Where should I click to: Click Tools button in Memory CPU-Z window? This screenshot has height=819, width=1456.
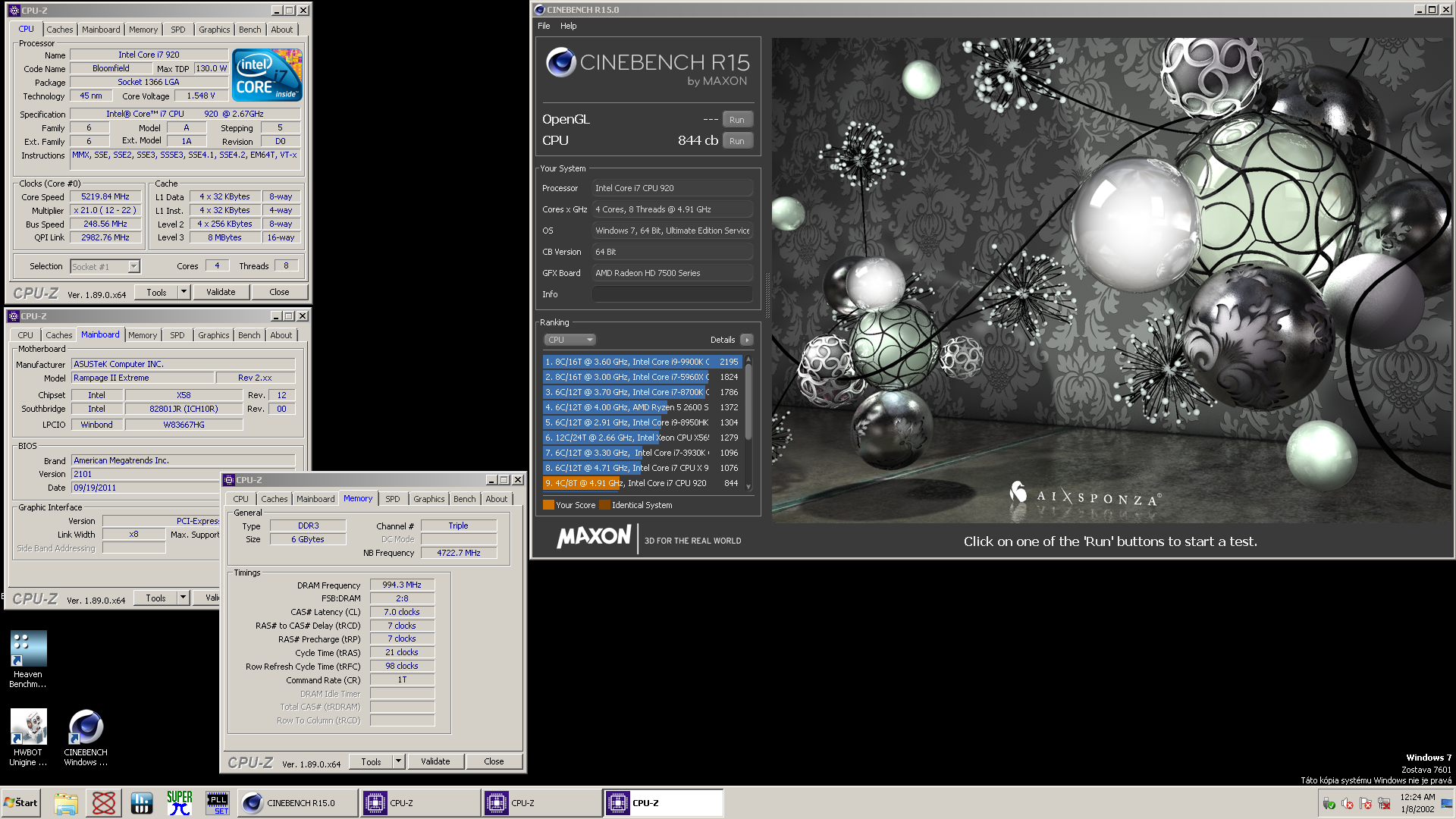(371, 761)
